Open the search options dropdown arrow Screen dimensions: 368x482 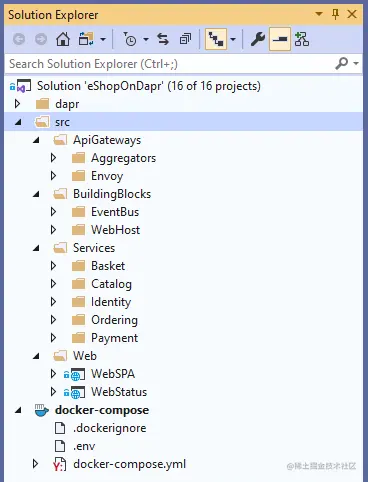[356, 63]
